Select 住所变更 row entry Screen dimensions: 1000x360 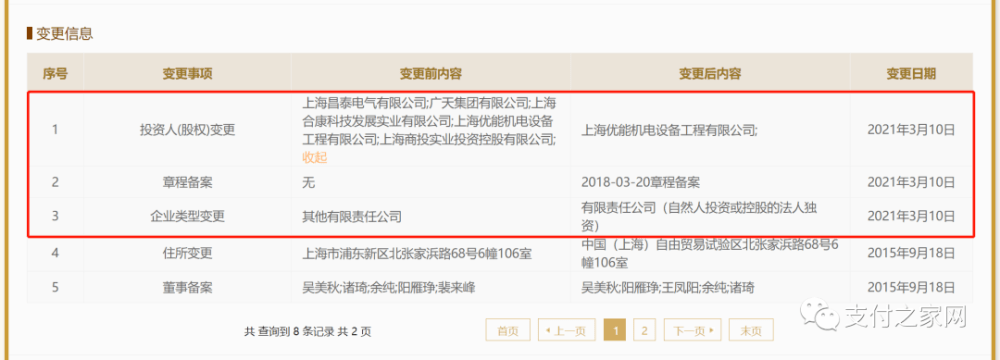click(x=188, y=253)
